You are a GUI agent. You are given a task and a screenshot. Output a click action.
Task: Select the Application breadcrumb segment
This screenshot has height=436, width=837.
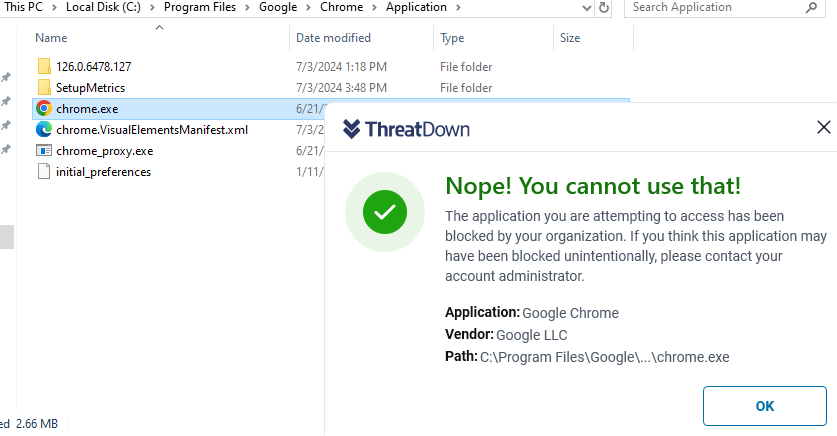coord(416,7)
